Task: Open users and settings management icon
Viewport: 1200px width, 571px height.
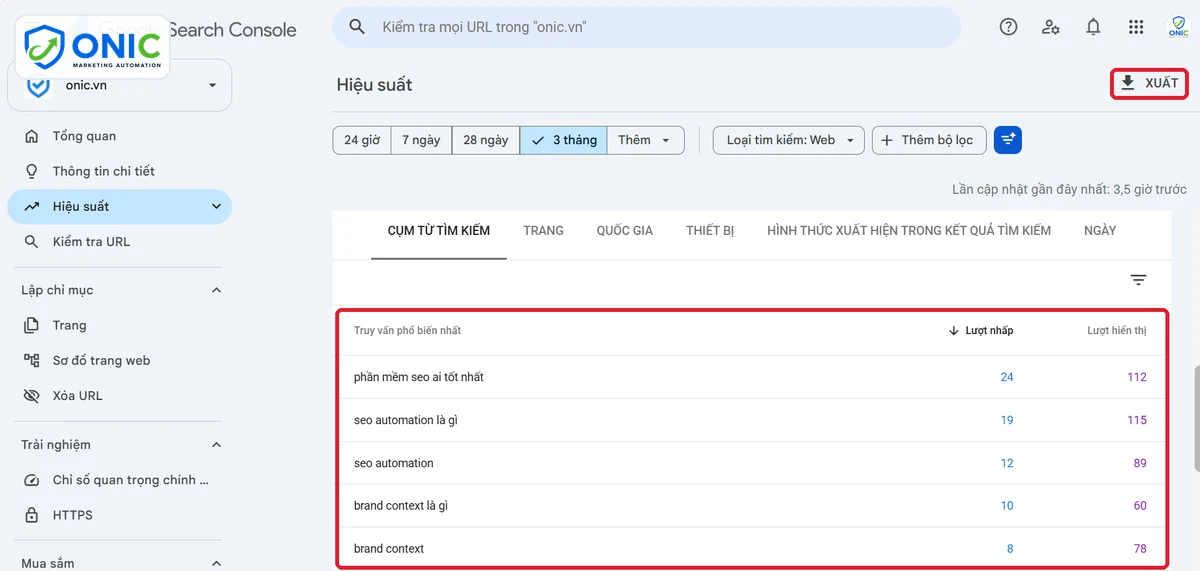Action: pos(1051,27)
